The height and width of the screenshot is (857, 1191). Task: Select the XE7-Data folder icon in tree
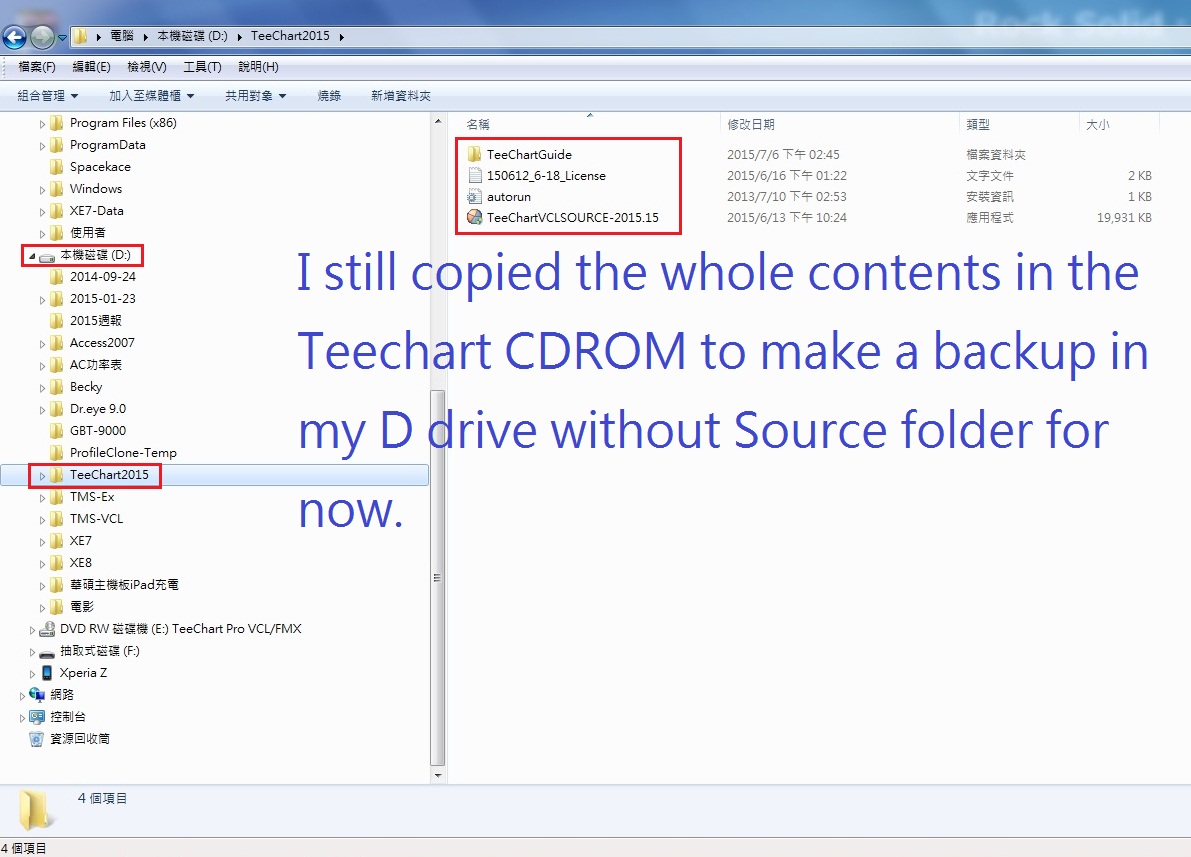click(56, 211)
